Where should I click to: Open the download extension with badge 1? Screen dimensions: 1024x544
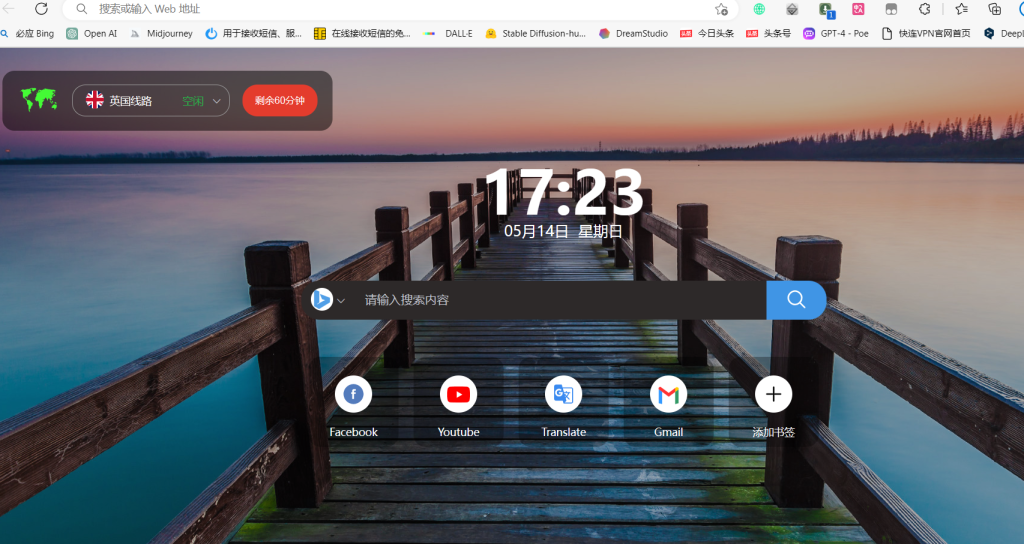[x=826, y=9]
